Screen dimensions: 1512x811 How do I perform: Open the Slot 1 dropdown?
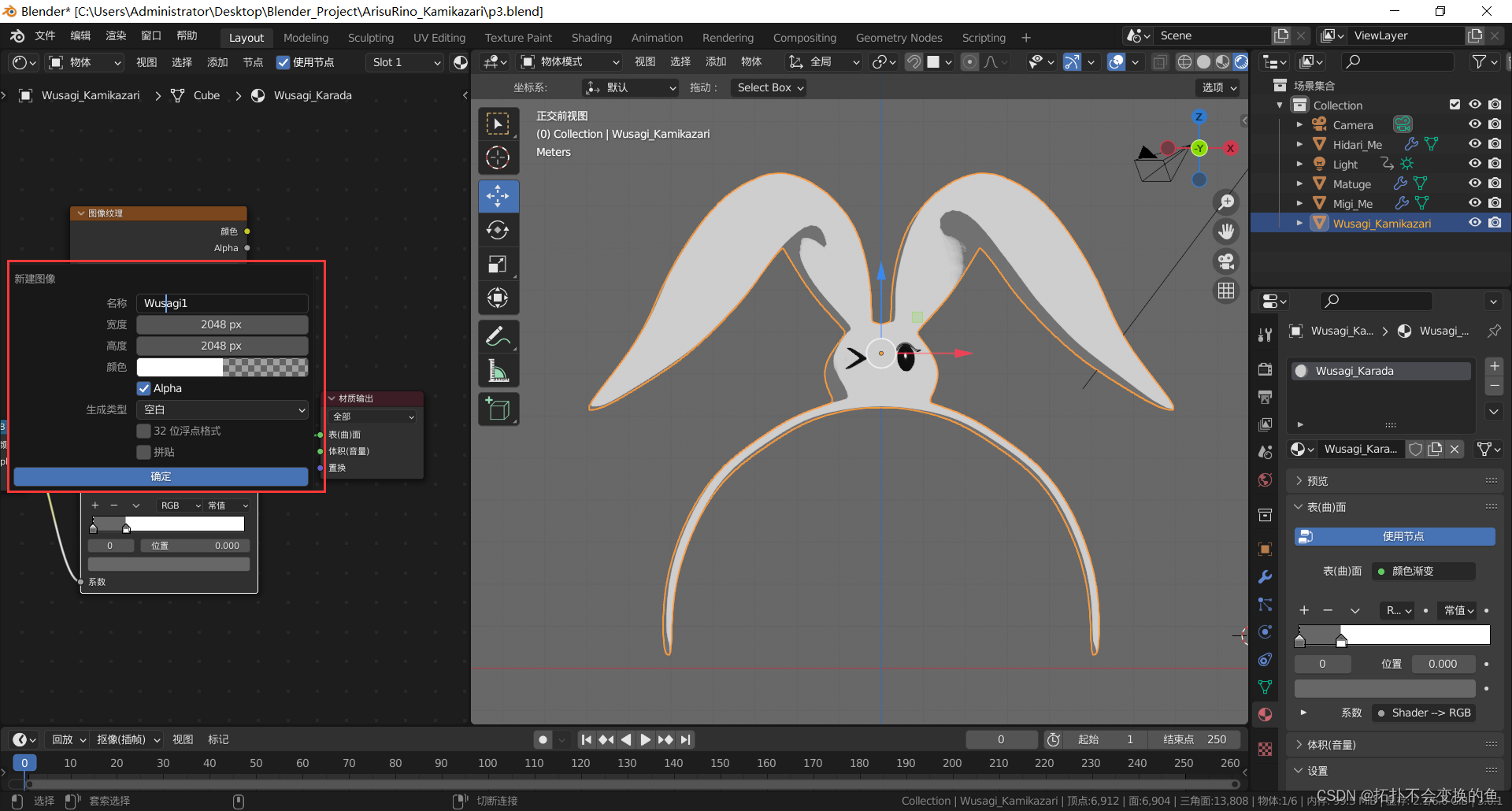click(x=406, y=62)
